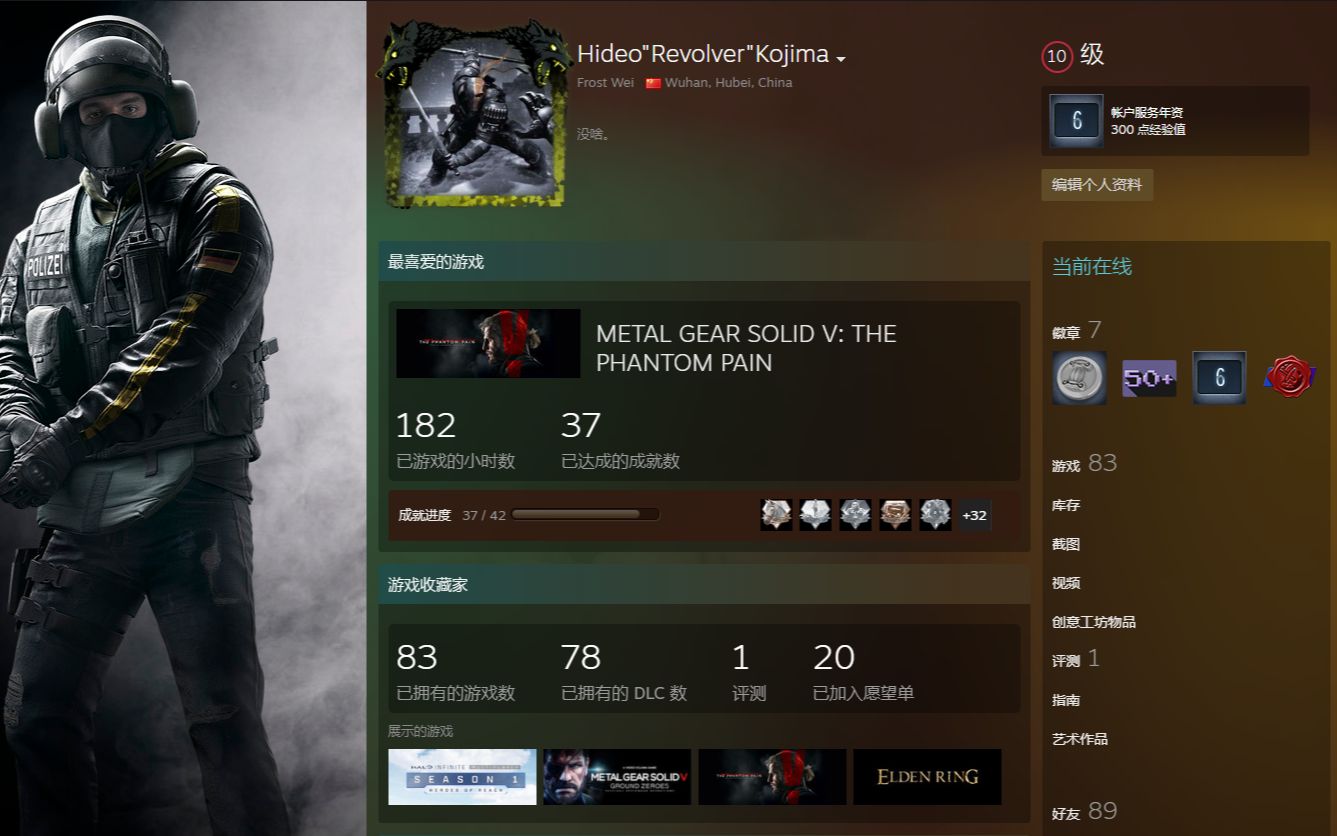Click 帐户服务年资 300 点经验值 text

(1148, 121)
